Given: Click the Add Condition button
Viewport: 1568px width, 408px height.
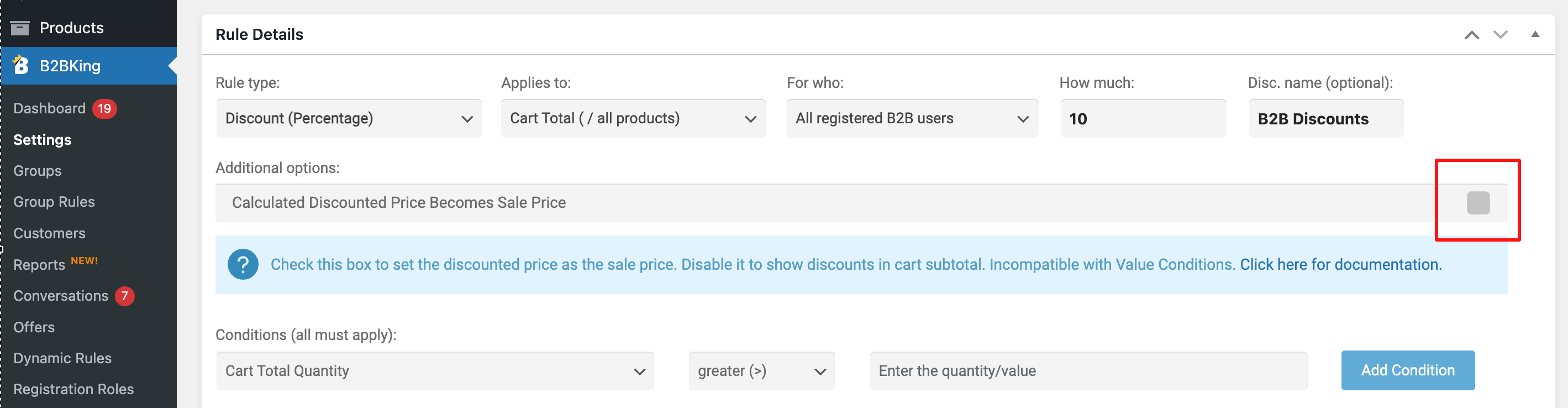Looking at the screenshot, I should [1407, 370].
